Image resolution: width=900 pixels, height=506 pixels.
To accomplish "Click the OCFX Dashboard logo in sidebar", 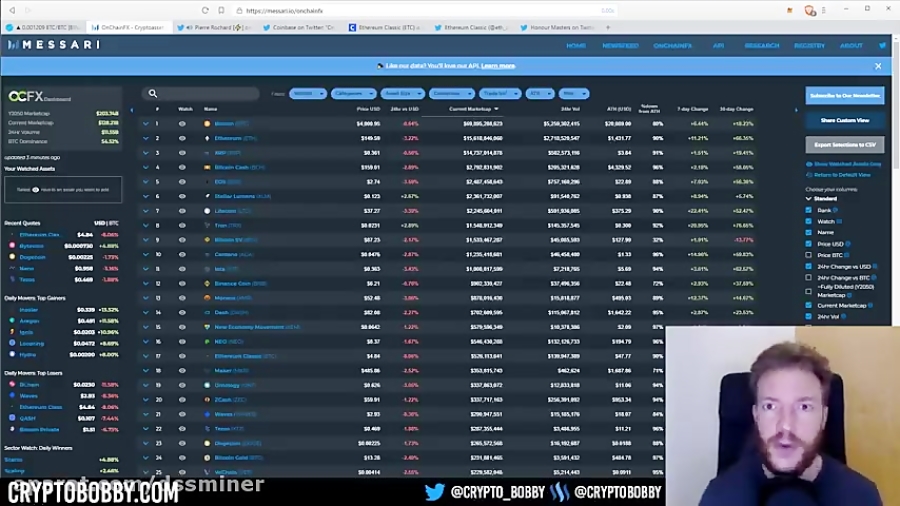I will (40, 97).
